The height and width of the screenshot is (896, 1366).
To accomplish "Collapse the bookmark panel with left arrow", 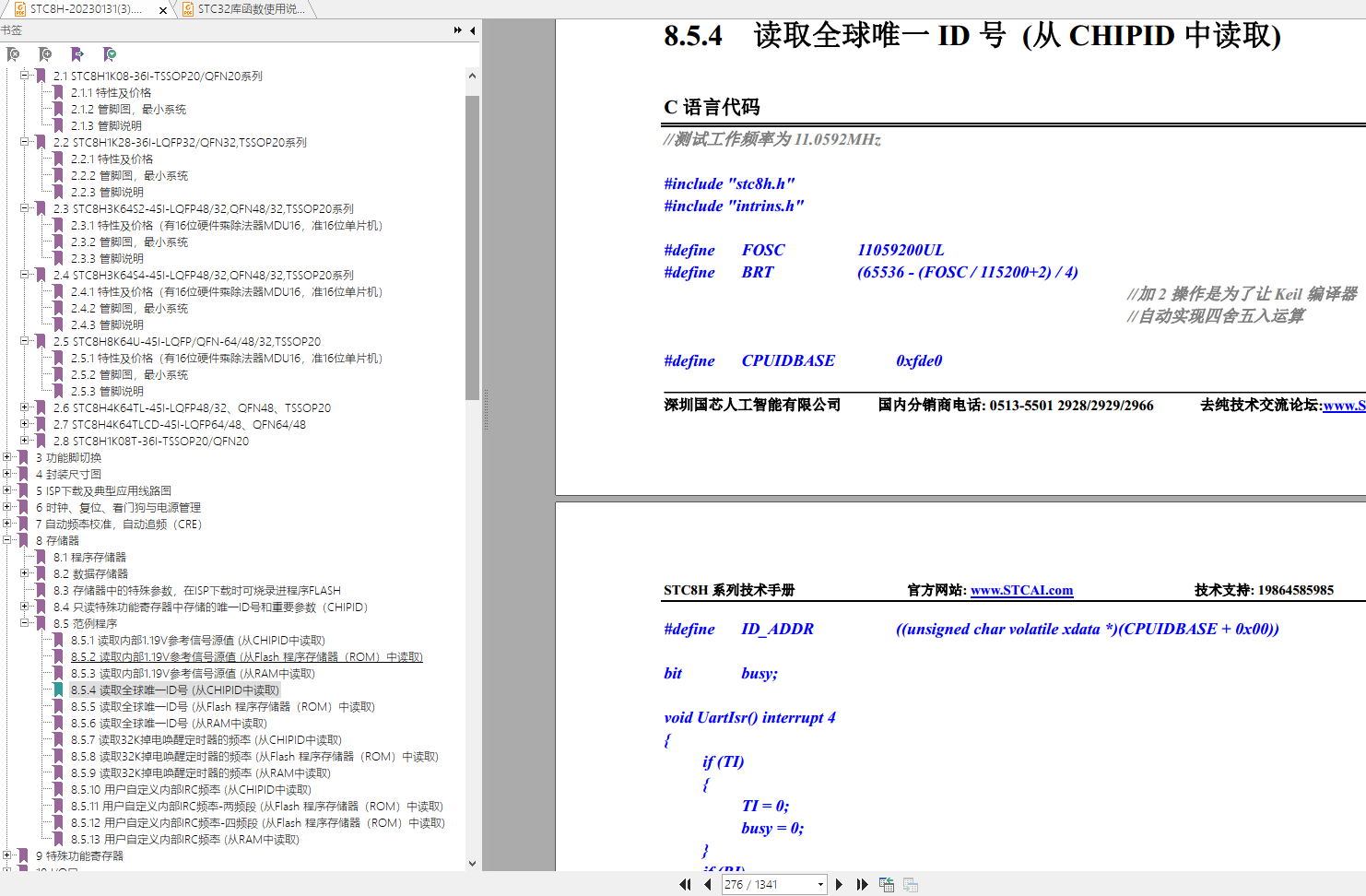I will pos(473,30).
